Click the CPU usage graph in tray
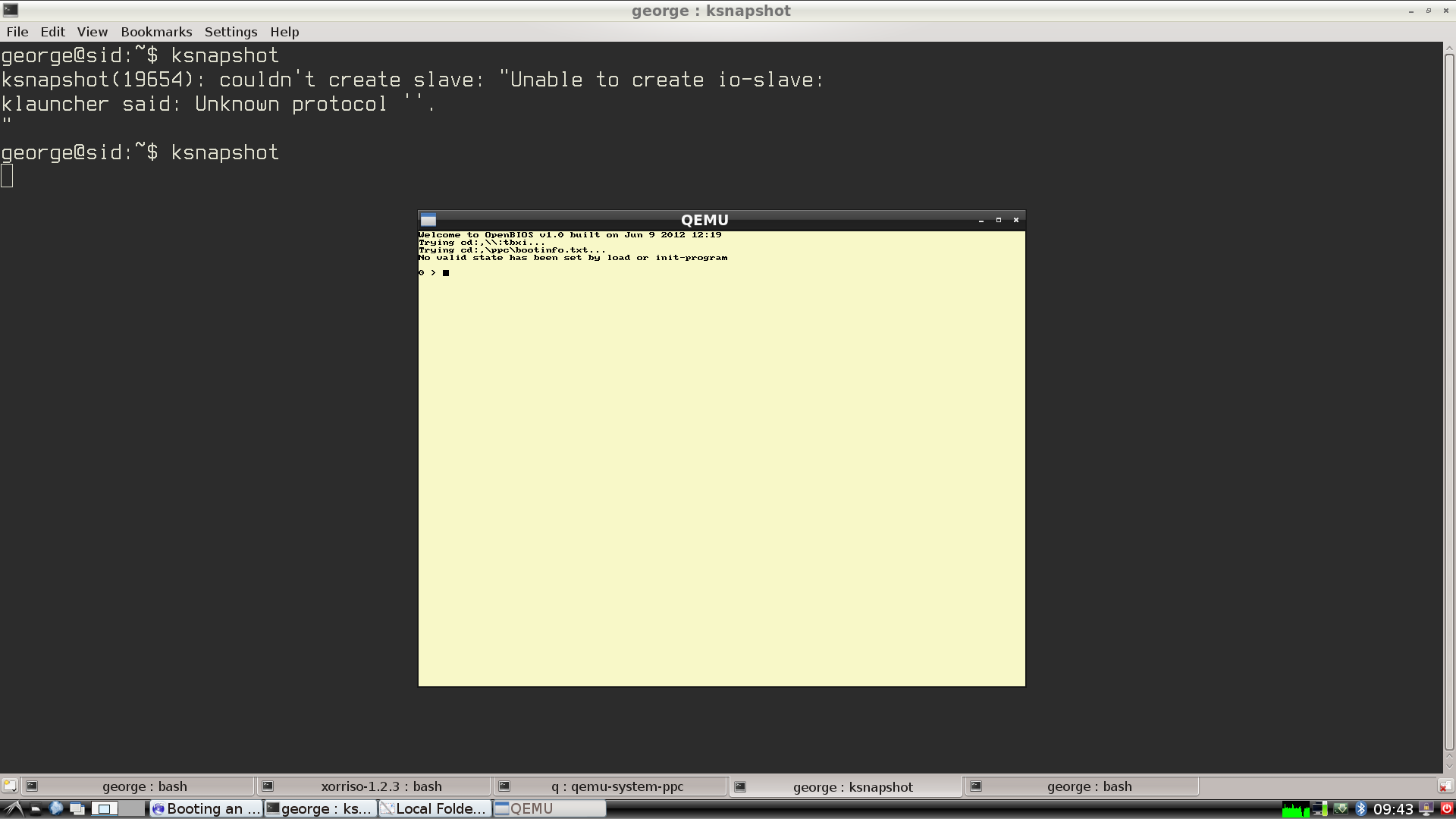Screen dimensions: 1456x819 click(1295, 809)
